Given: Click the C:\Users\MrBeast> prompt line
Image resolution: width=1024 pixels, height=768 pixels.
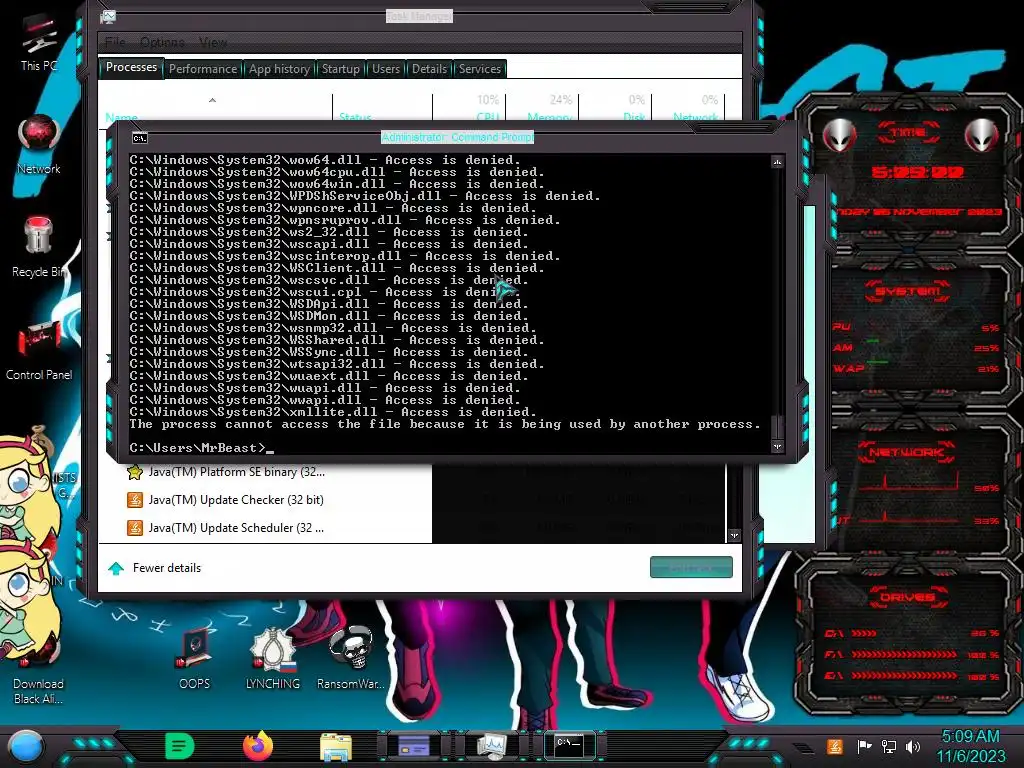Looking at the screenshot, I should [198, 448].
